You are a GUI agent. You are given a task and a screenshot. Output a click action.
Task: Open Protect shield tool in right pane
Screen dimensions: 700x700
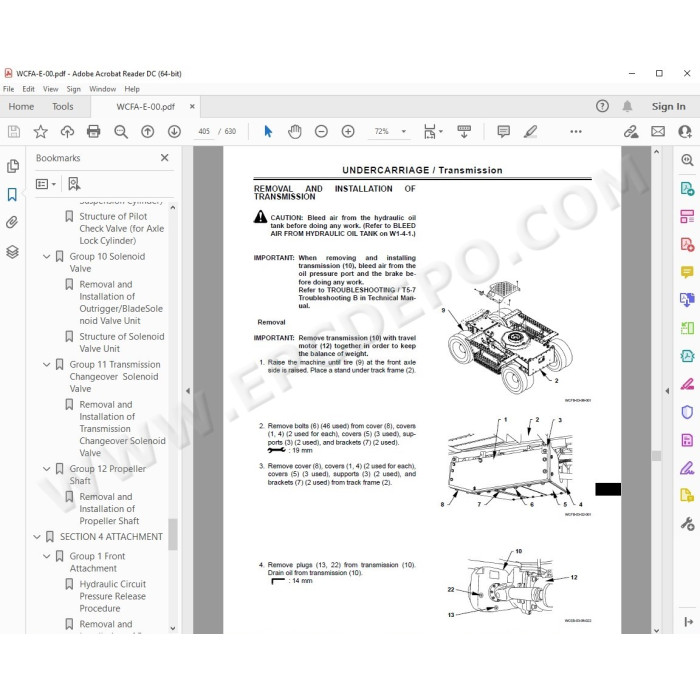click(687, 412)
